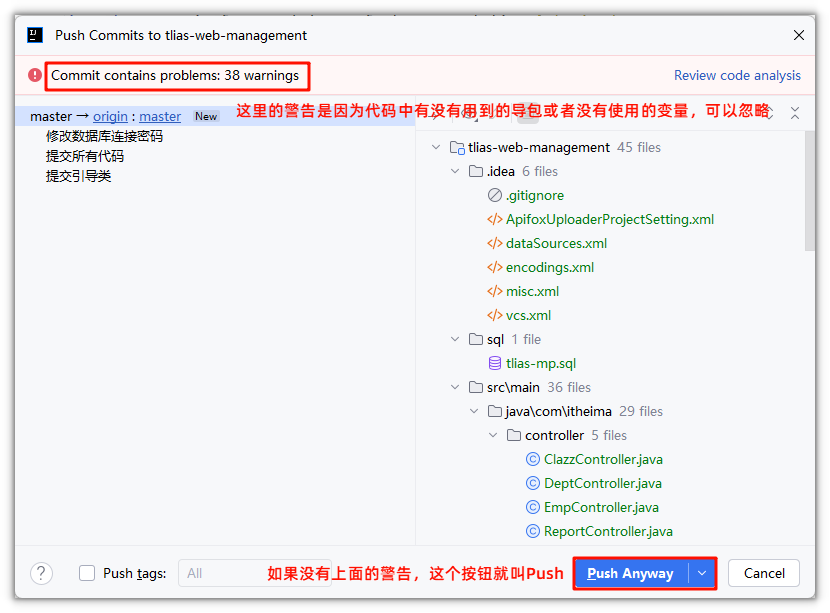Click Commit contains problems: 38 warnings text
The image size is (830, 613).
coord(175,76)
